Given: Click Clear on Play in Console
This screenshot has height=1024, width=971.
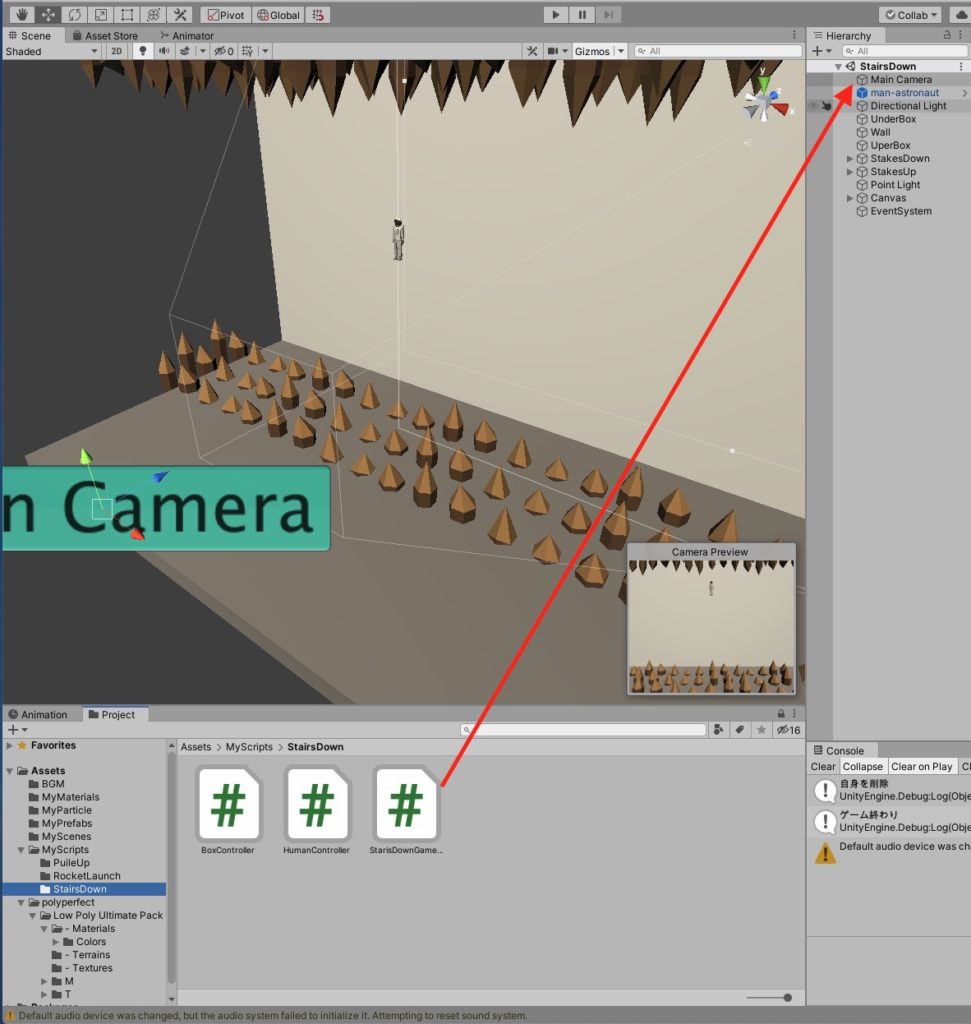Looking at the screenshot, I should pos(923,766).
